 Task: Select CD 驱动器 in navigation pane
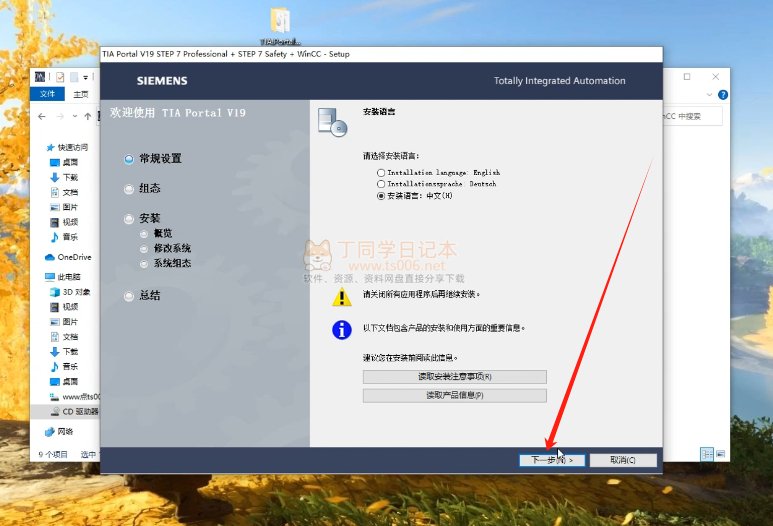coord(74,412)
